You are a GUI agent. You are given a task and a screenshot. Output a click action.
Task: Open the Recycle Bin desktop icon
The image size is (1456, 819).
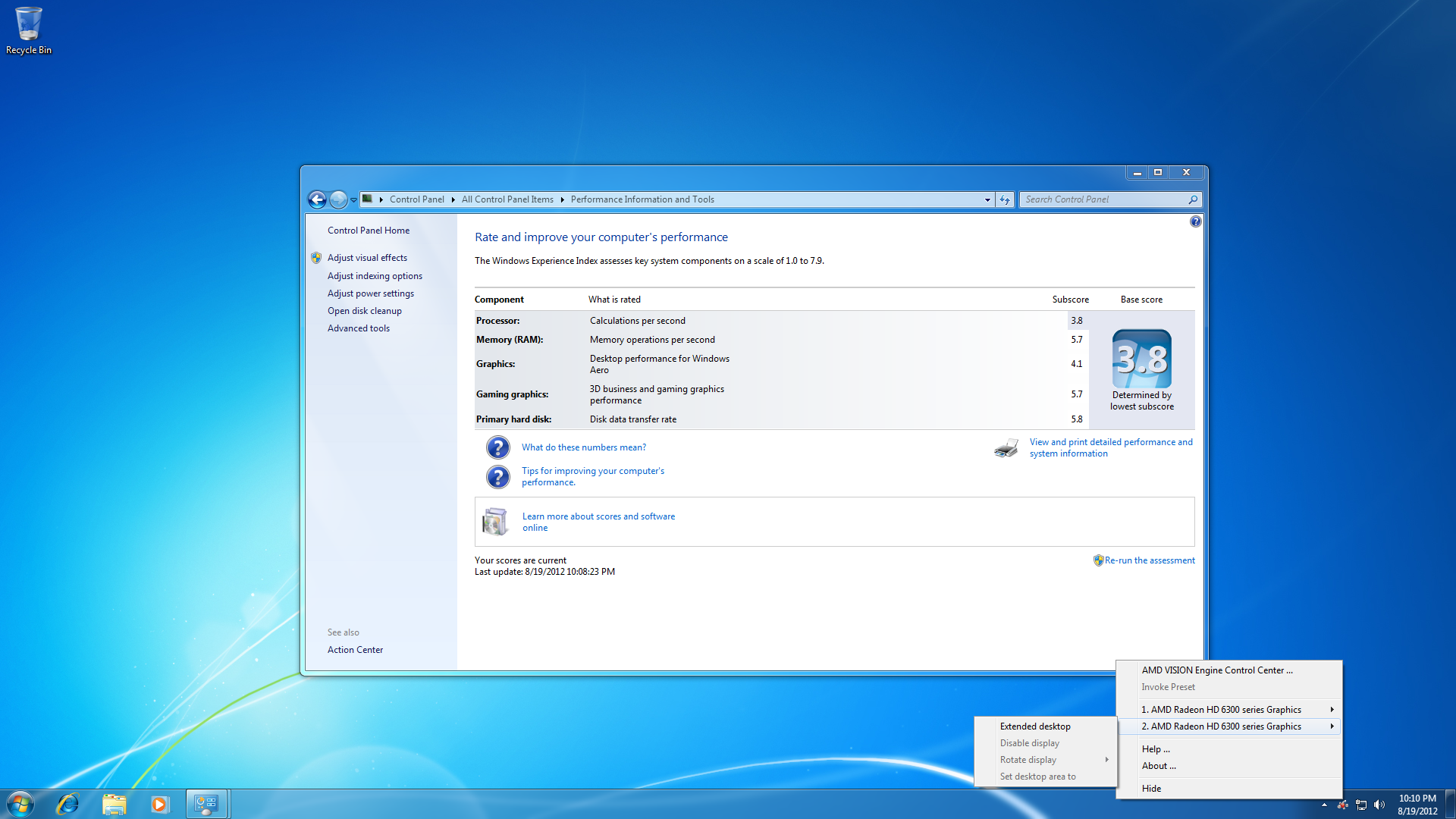point(28,31)
